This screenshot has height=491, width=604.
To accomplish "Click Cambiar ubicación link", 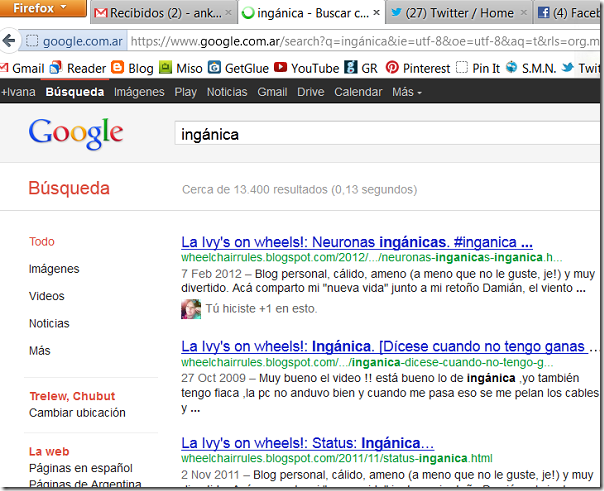I will [77, 413].
